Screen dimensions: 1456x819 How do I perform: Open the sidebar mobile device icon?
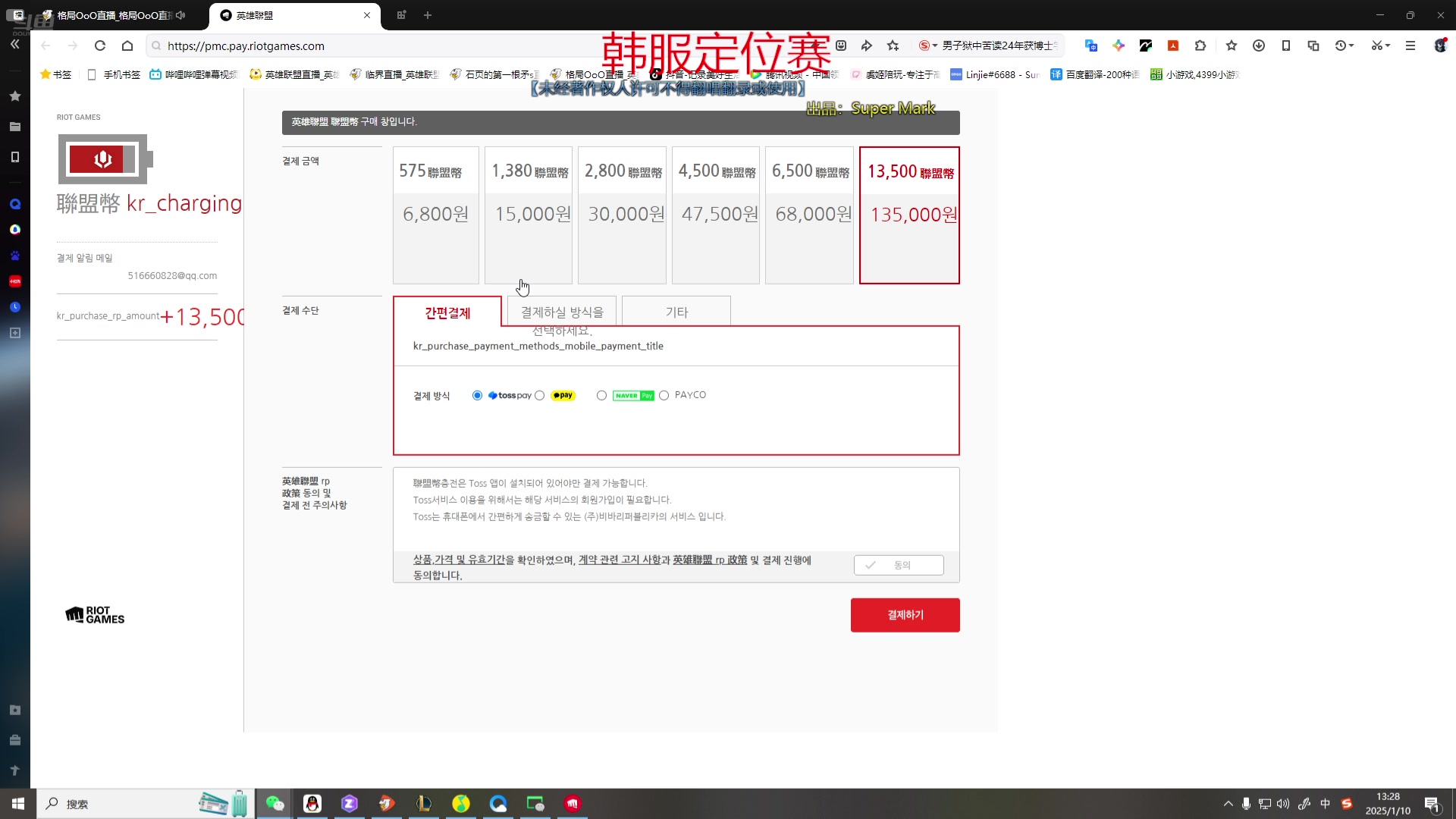point(15,157)
